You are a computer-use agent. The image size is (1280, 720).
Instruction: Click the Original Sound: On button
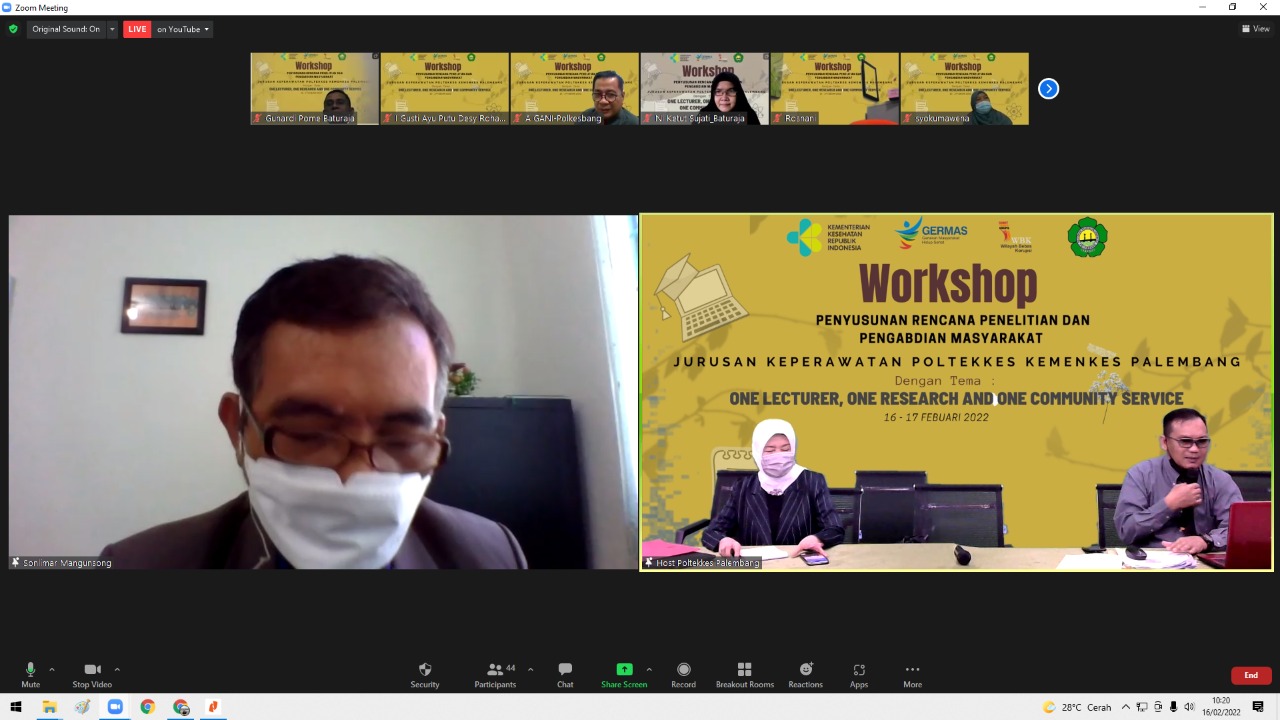[66, 29]
